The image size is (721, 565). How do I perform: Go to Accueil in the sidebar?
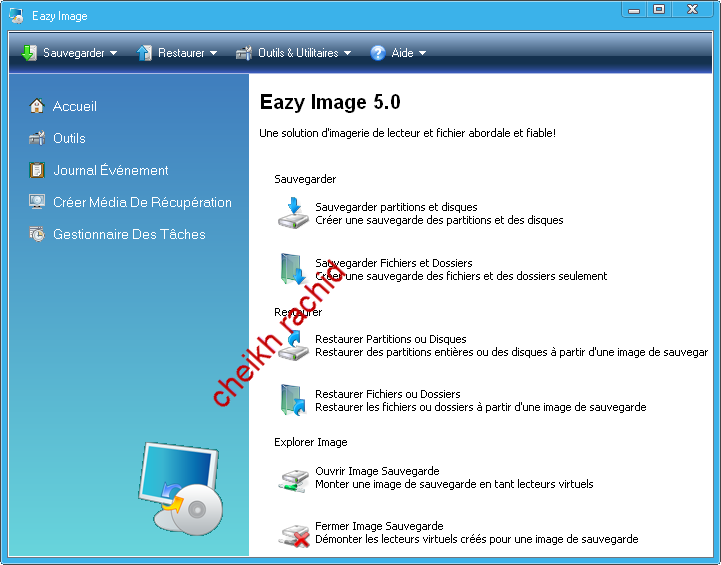coord(74,106)
